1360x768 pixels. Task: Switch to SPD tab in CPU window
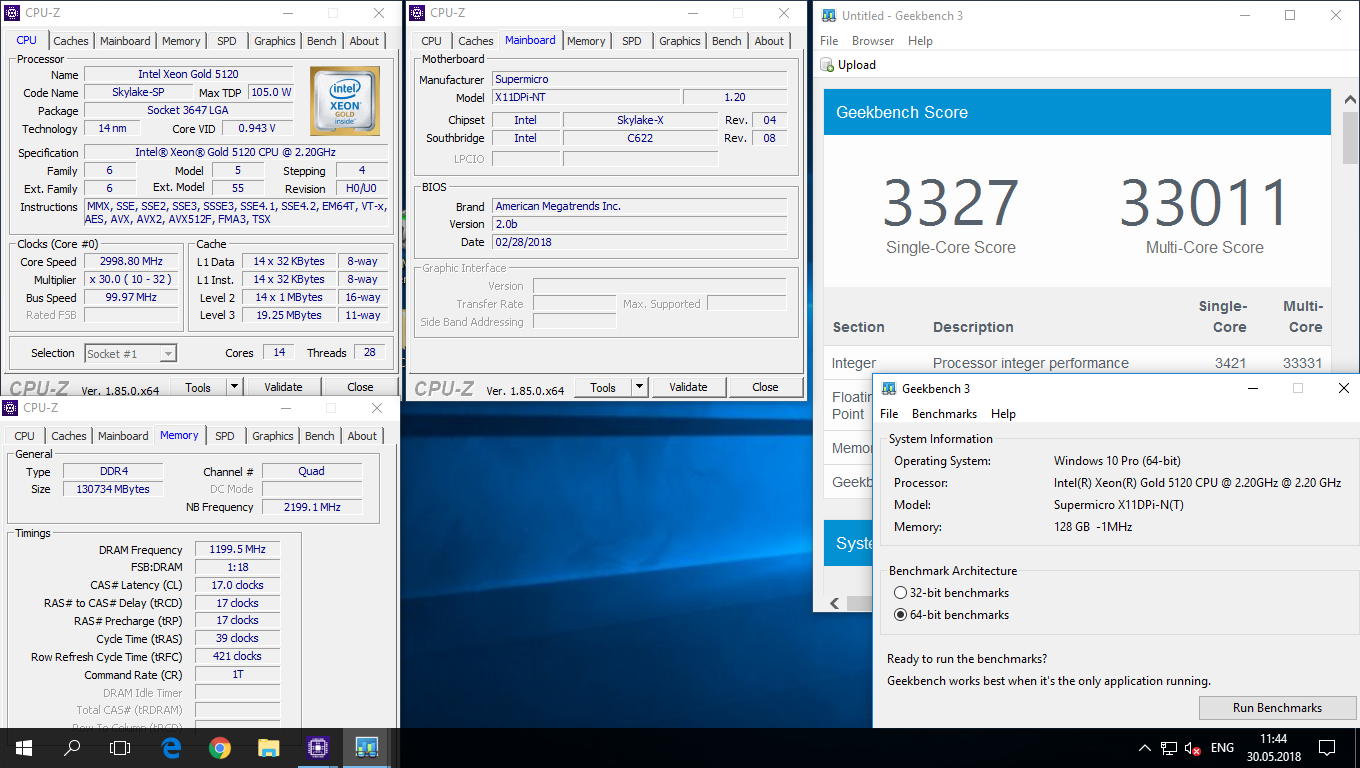tap(227, 41)
